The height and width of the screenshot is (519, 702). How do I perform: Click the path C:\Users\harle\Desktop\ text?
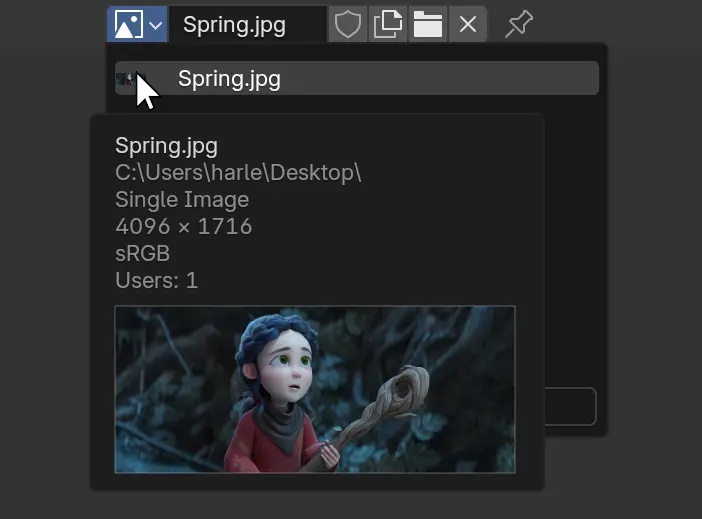[x=238, y=173]
